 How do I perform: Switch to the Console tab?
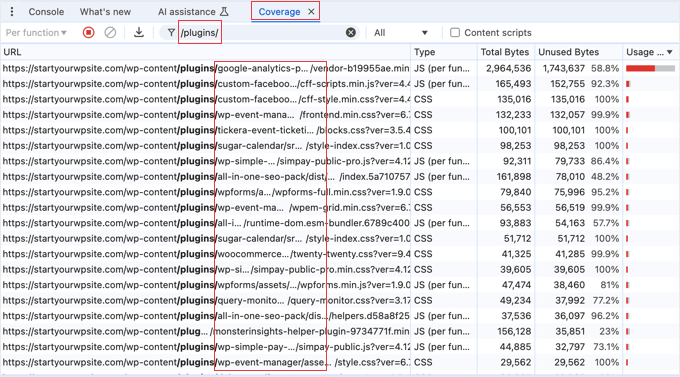(x=46, y=12)
